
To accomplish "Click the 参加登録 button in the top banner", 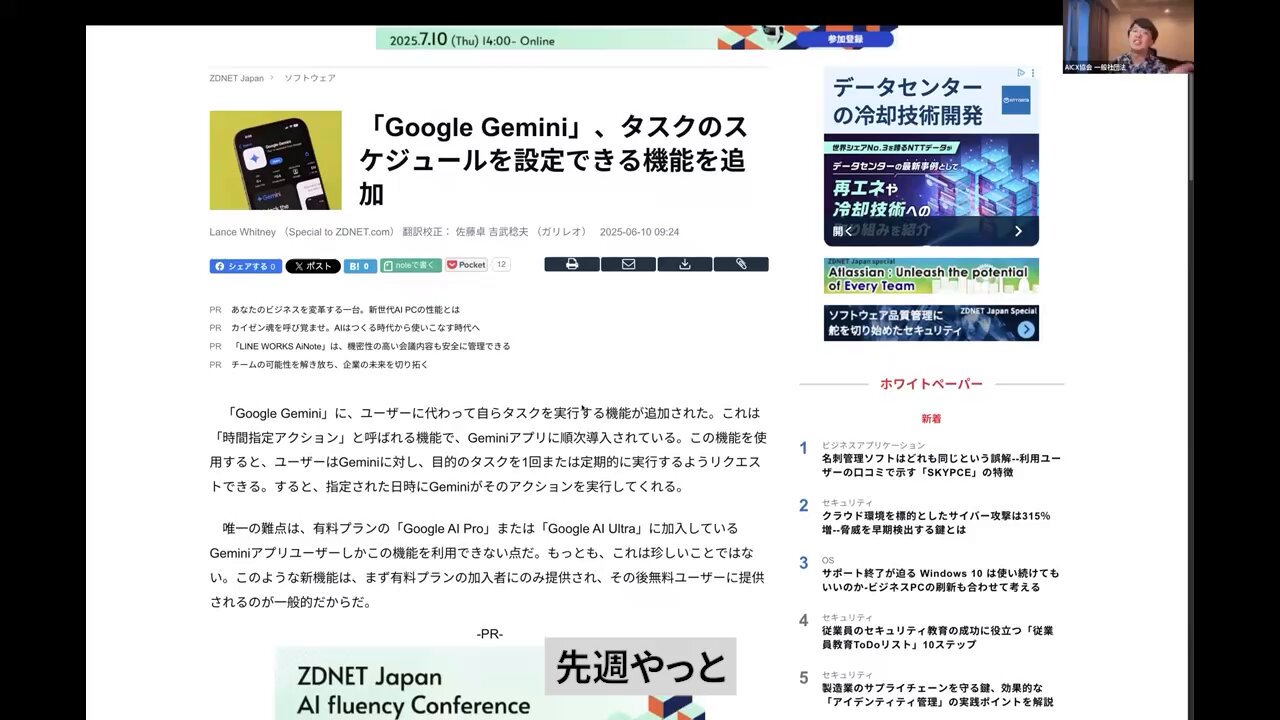I will pos(845,39).
